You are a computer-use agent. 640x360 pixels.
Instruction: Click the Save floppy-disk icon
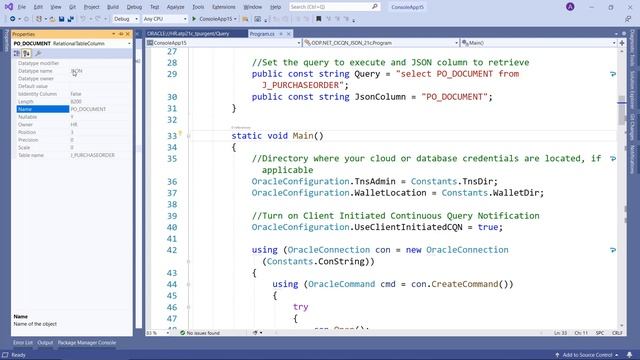[62, 19]
